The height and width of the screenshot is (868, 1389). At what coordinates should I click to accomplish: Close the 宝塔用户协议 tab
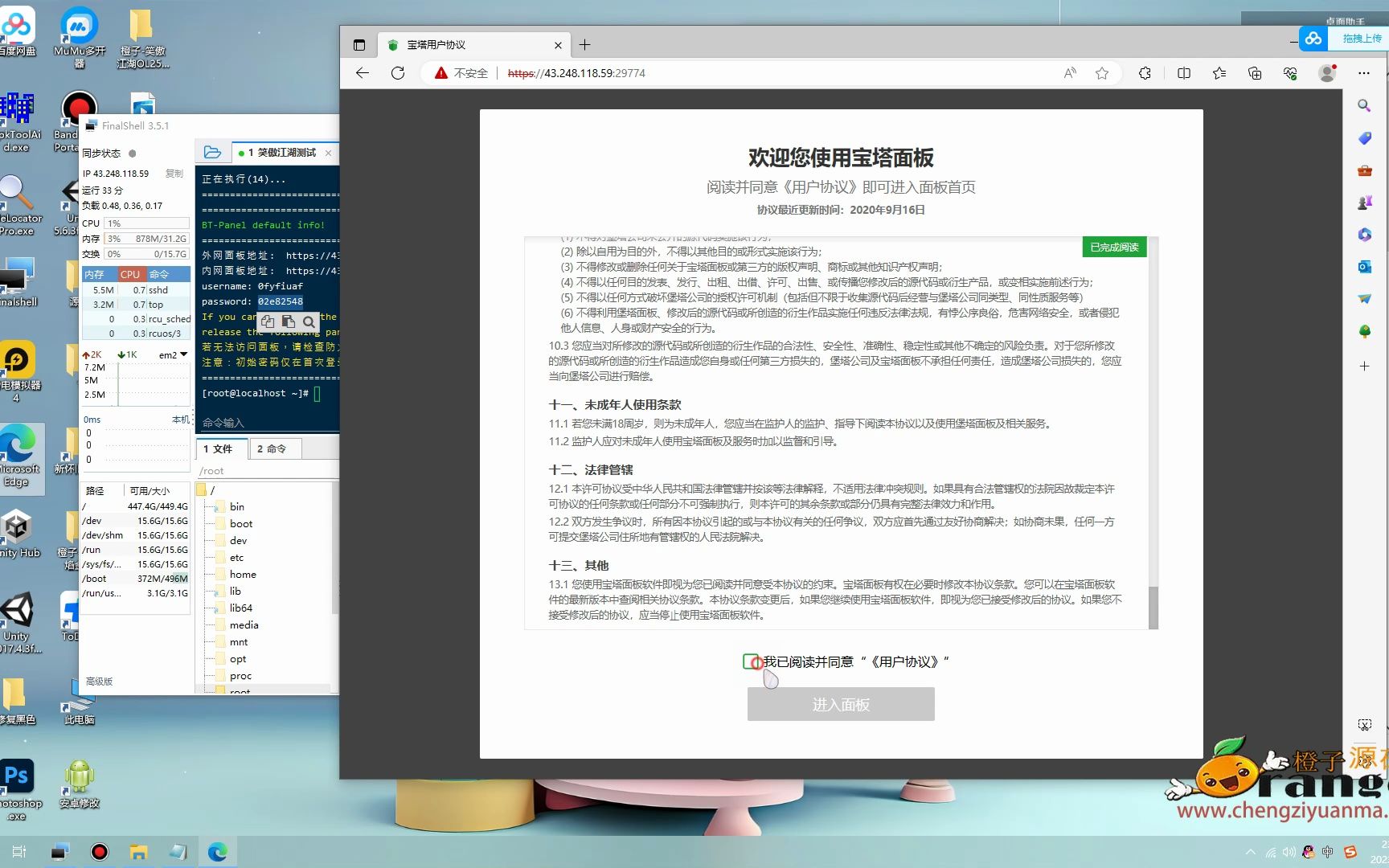[x=558, y=45]
